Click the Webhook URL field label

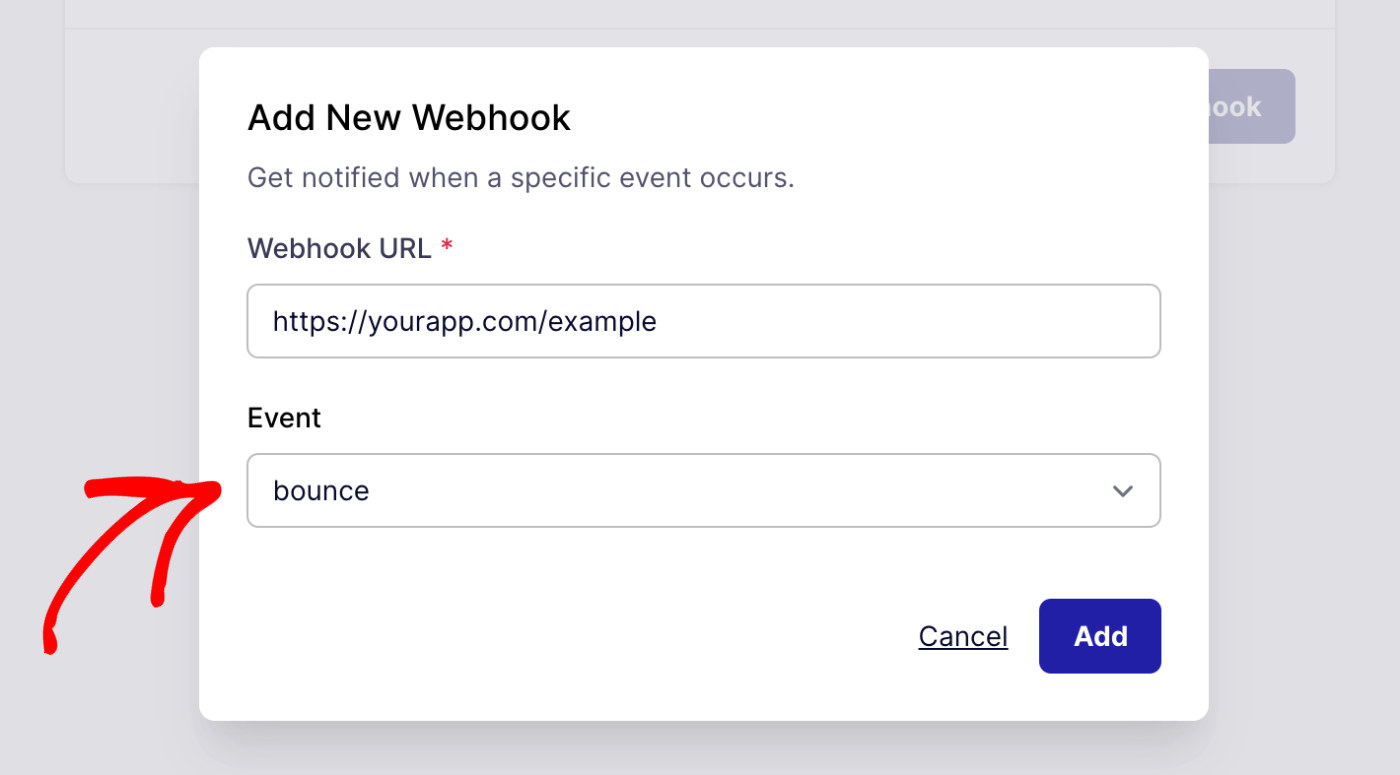[339, 248]
